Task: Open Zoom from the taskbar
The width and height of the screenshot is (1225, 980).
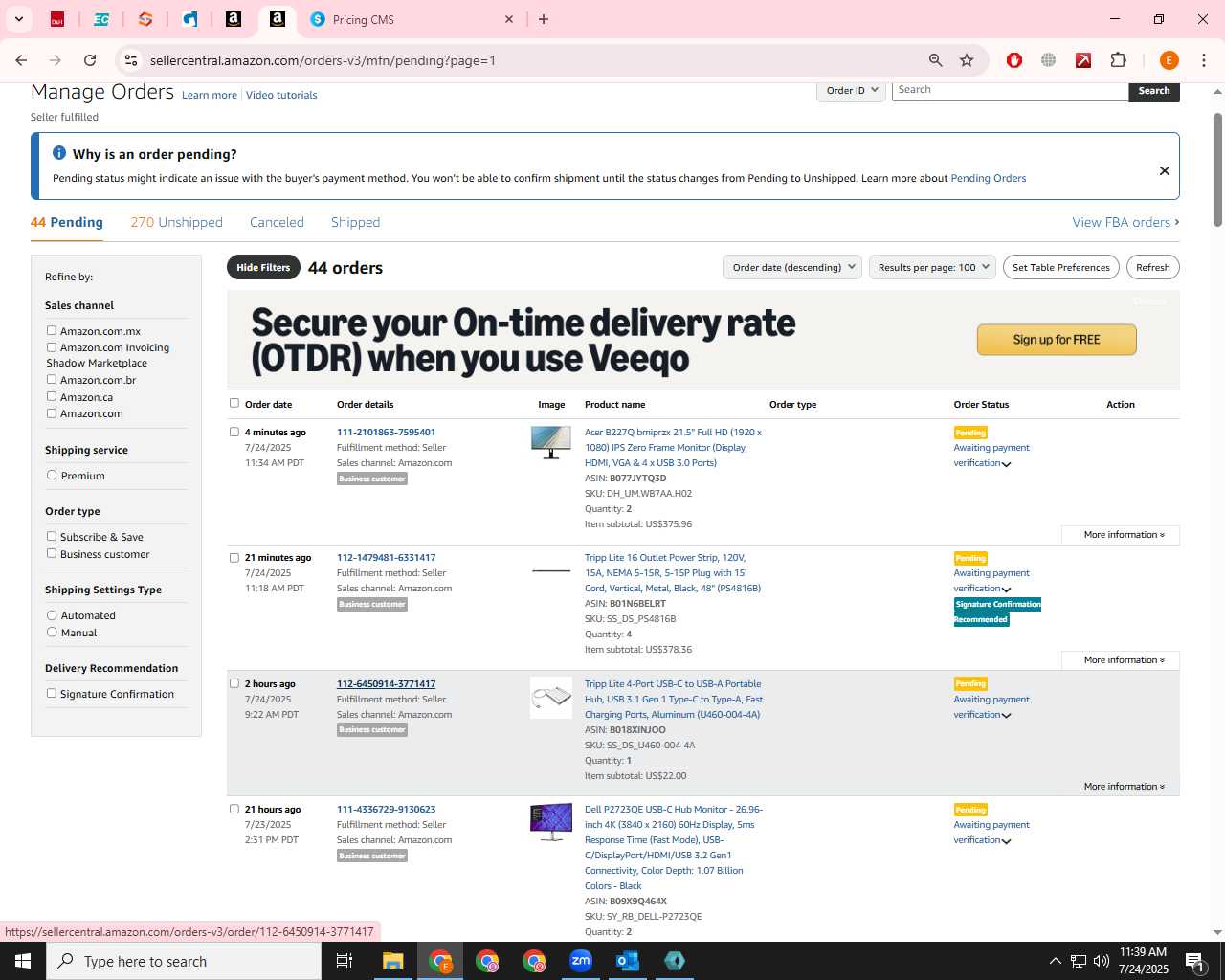Action: (581, 961)
